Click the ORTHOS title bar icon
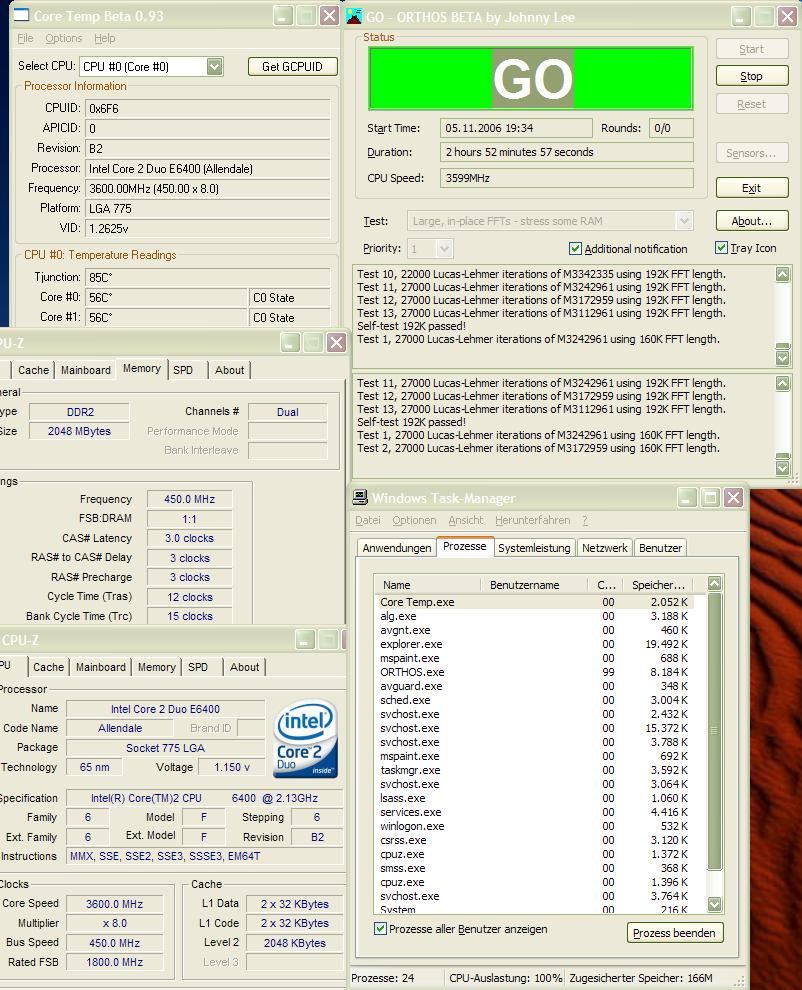Image resolution: width=802 pixels, height=990 pixels. [355, 16]
